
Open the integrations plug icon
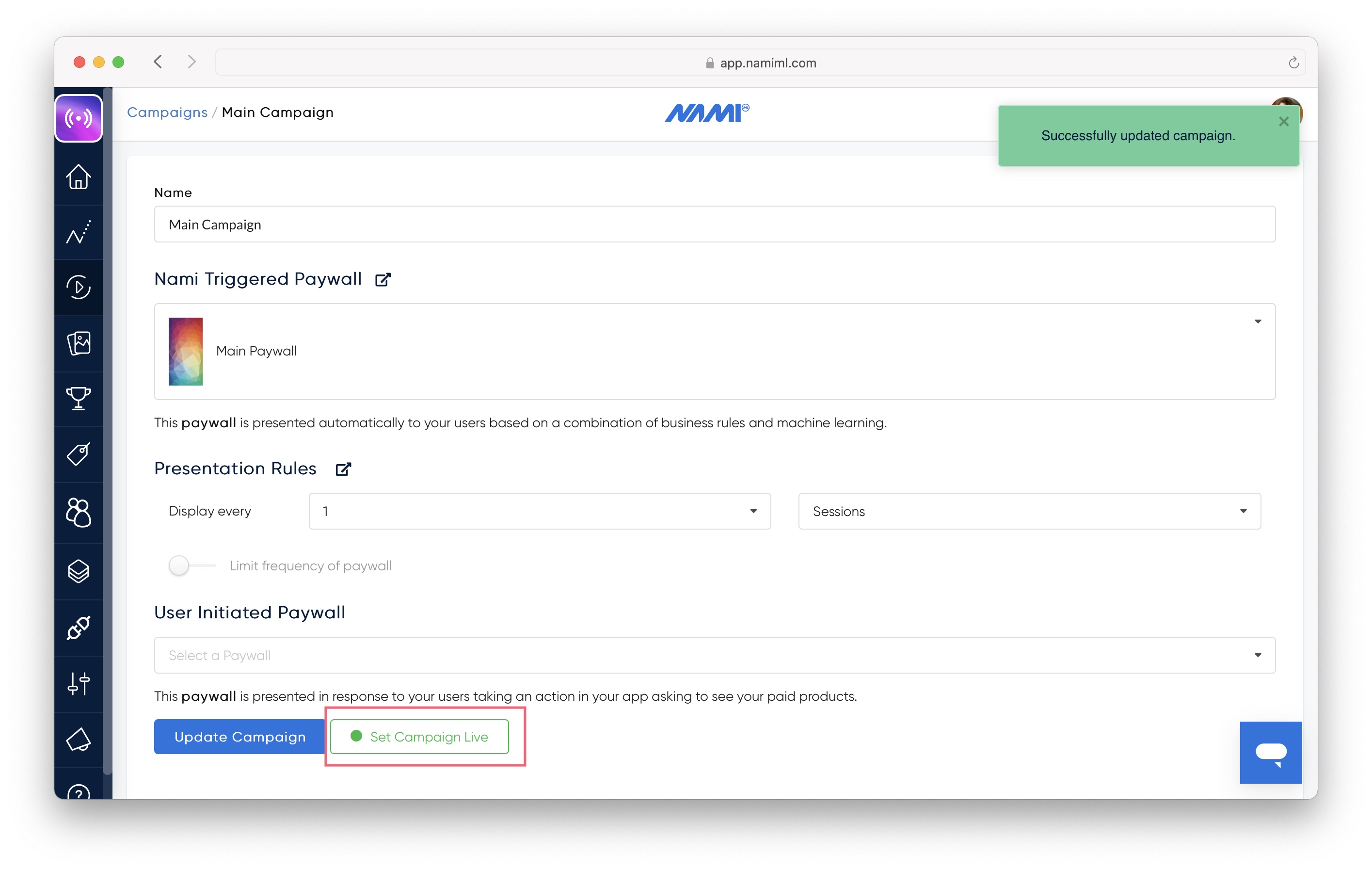[79, 628]
